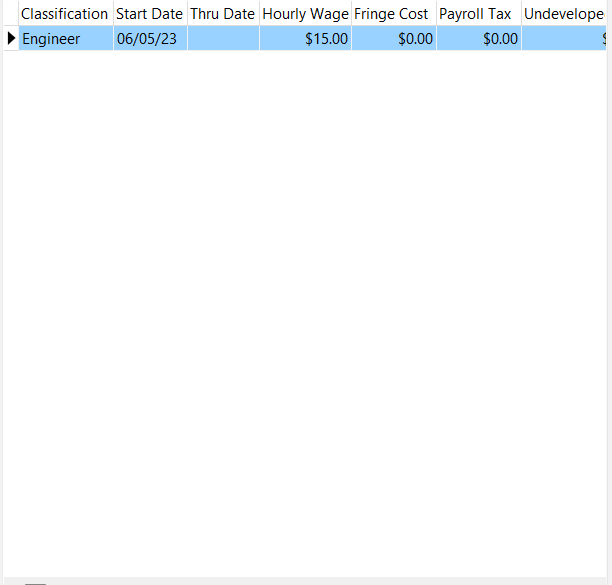This screenshot has height=585, width=612.
Task: Click divider between Payroll Tax and Undeveloped headers
Action: click(521, 14)
